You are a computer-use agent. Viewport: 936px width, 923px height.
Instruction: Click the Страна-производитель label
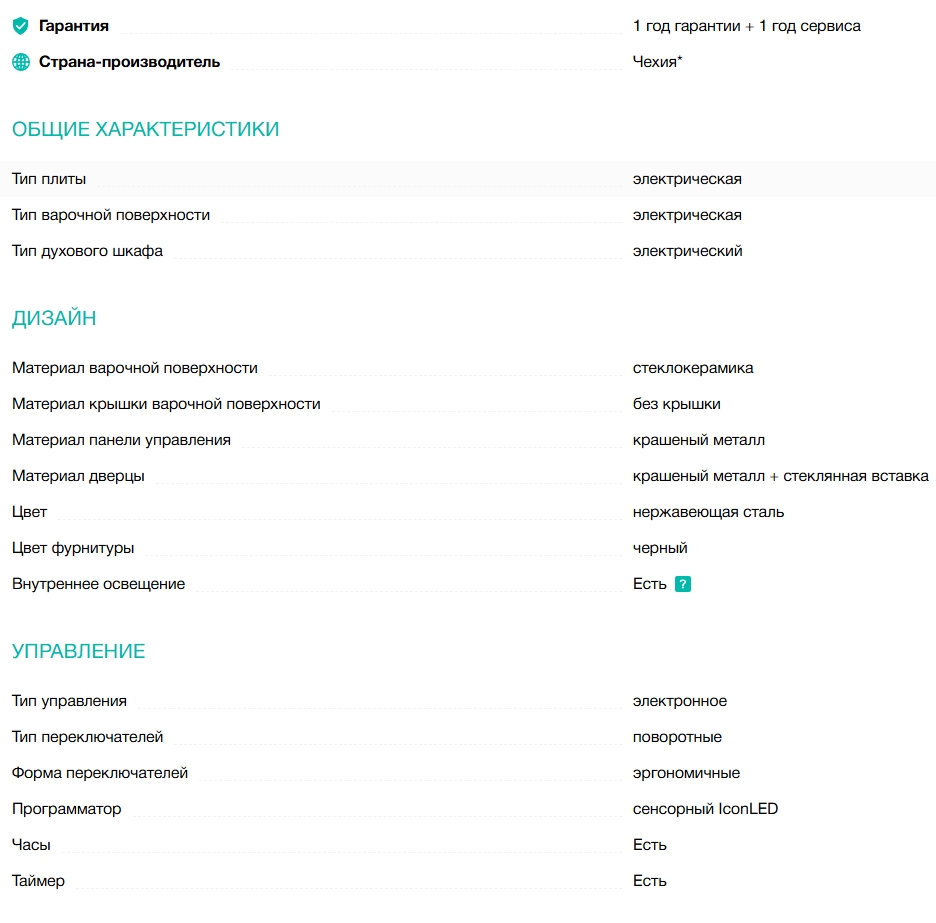[x=129, y=62]
